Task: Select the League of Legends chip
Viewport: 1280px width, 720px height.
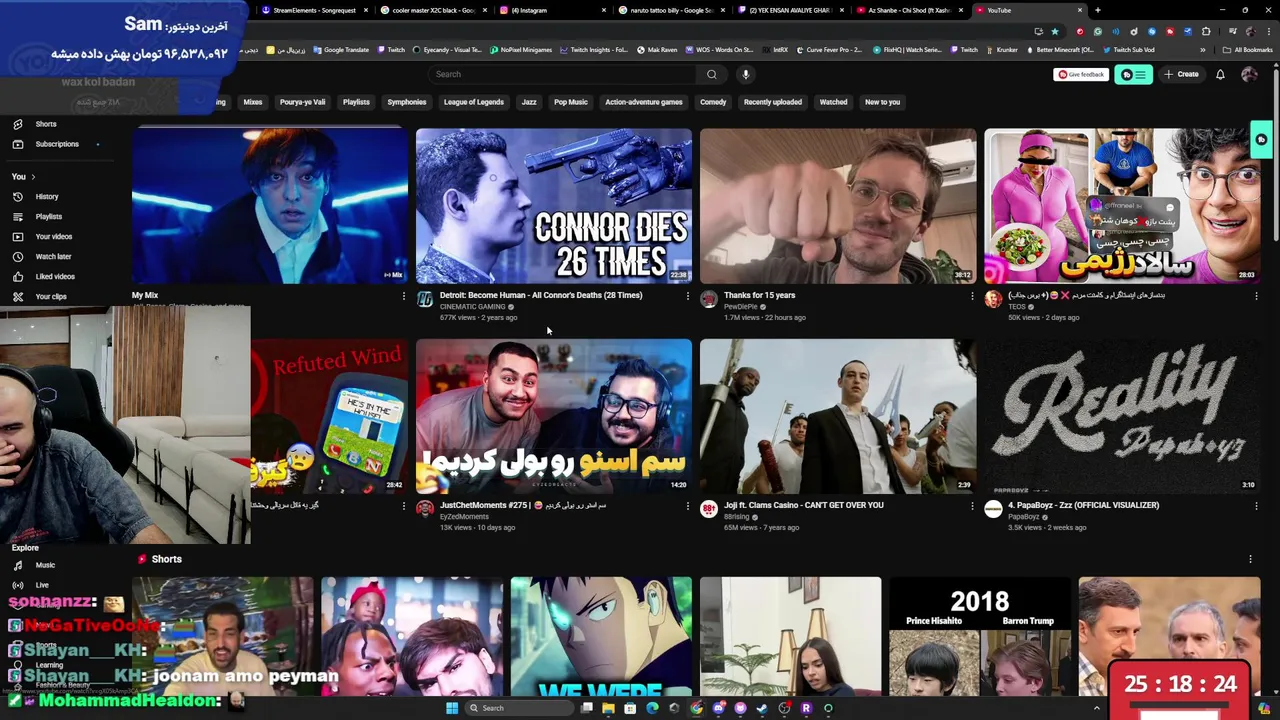Action: click(474, 102)
